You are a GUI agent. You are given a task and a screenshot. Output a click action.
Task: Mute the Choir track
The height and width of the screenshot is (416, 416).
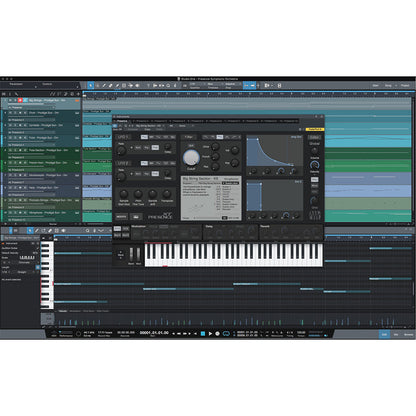(10, 113)
